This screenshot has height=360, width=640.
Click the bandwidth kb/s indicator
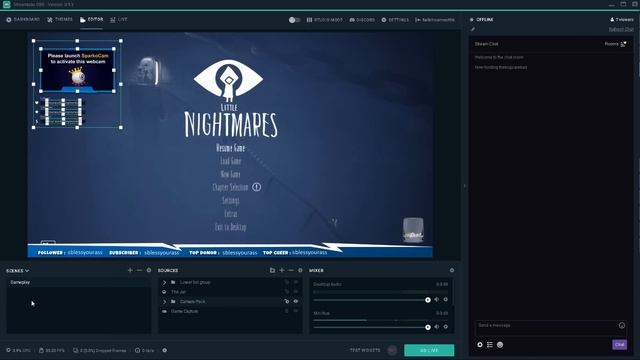click(x=144, y=350)
